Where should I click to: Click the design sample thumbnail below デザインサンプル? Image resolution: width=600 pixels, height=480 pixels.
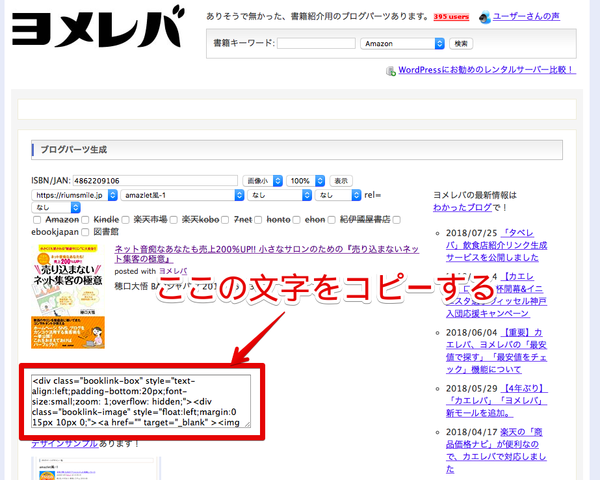click(96, 468)
